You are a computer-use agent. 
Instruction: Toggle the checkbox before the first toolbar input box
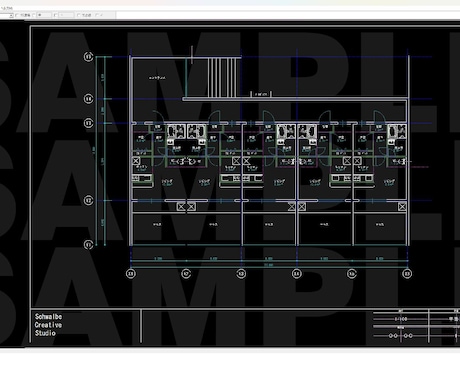[x=34, y=15]
